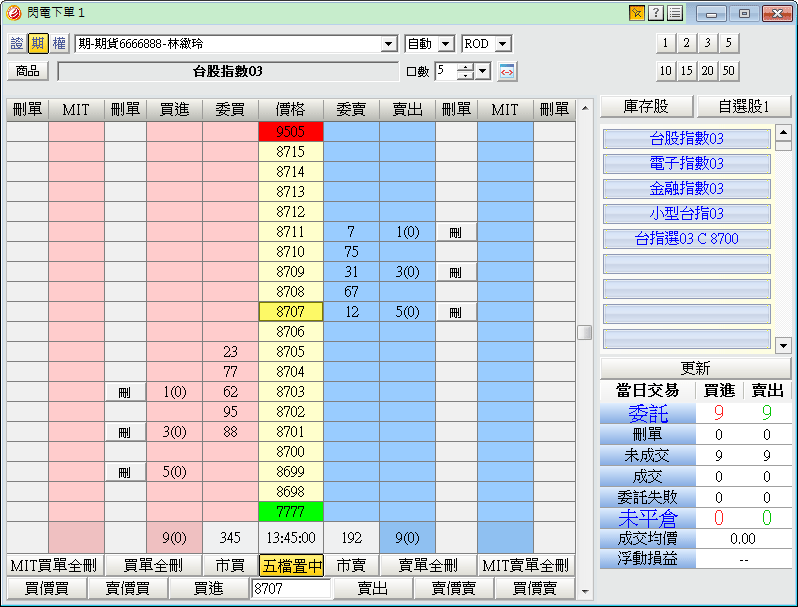This screenshot has width=798, height=607.
Task: Delete the buy order at price 8703
Action: pos(125,392)
